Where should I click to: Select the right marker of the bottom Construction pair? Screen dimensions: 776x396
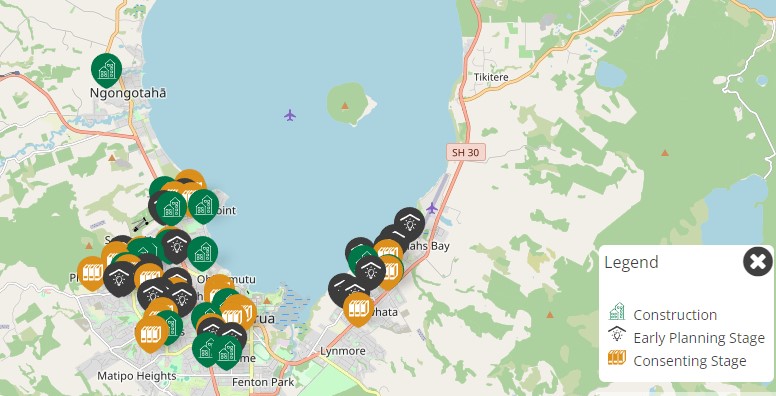227,351
